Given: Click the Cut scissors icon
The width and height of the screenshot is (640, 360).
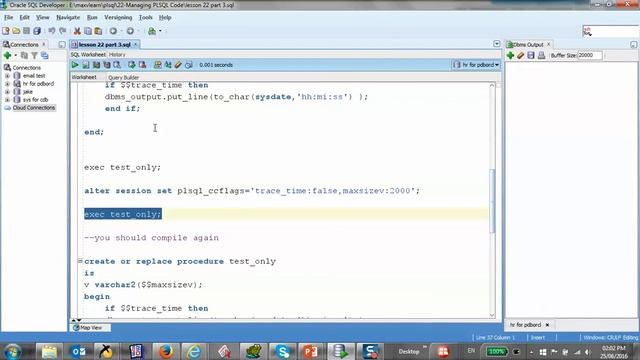Looking at the screenshot, I should pyautogui.click(x=77, y=31).
